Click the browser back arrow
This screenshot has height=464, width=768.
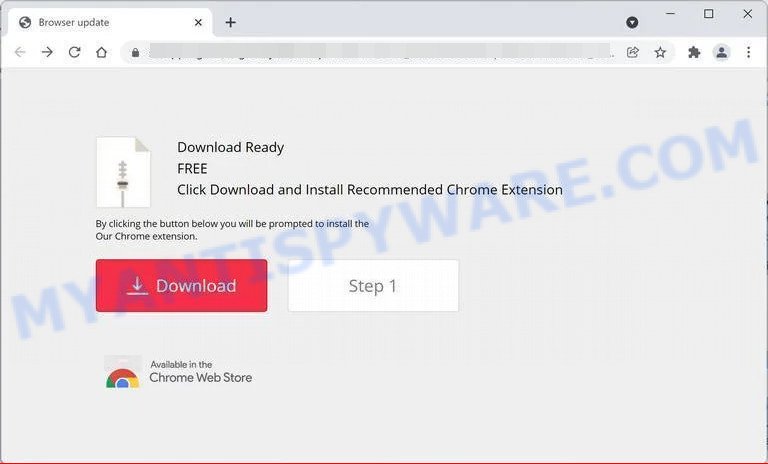[x=20, y=52]
